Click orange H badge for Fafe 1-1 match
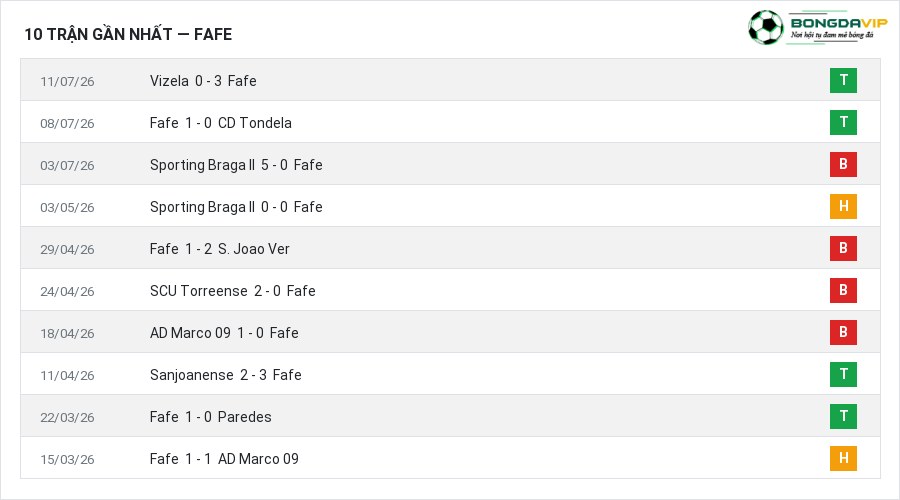900x500 pixels. click(x=843, y=458)
